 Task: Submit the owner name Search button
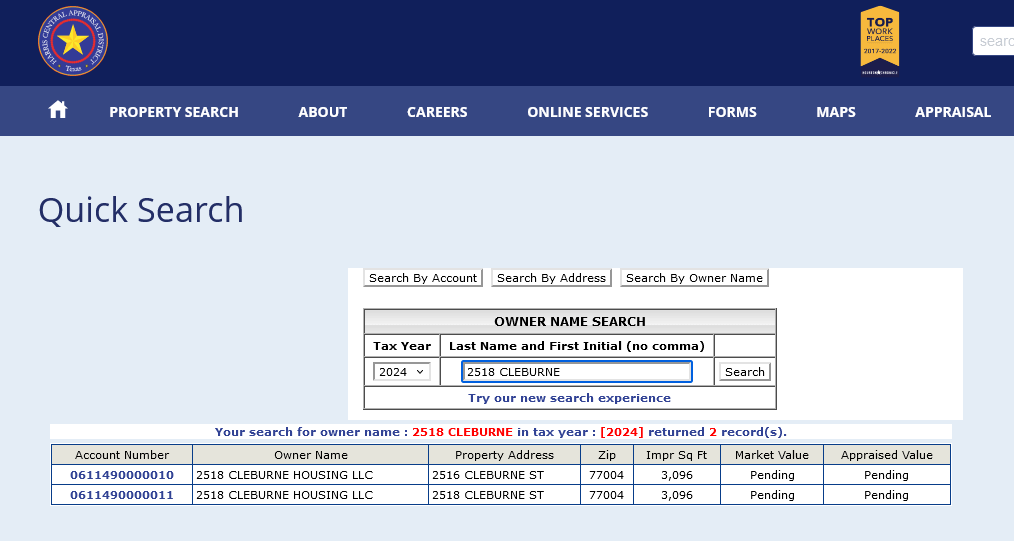744,372
